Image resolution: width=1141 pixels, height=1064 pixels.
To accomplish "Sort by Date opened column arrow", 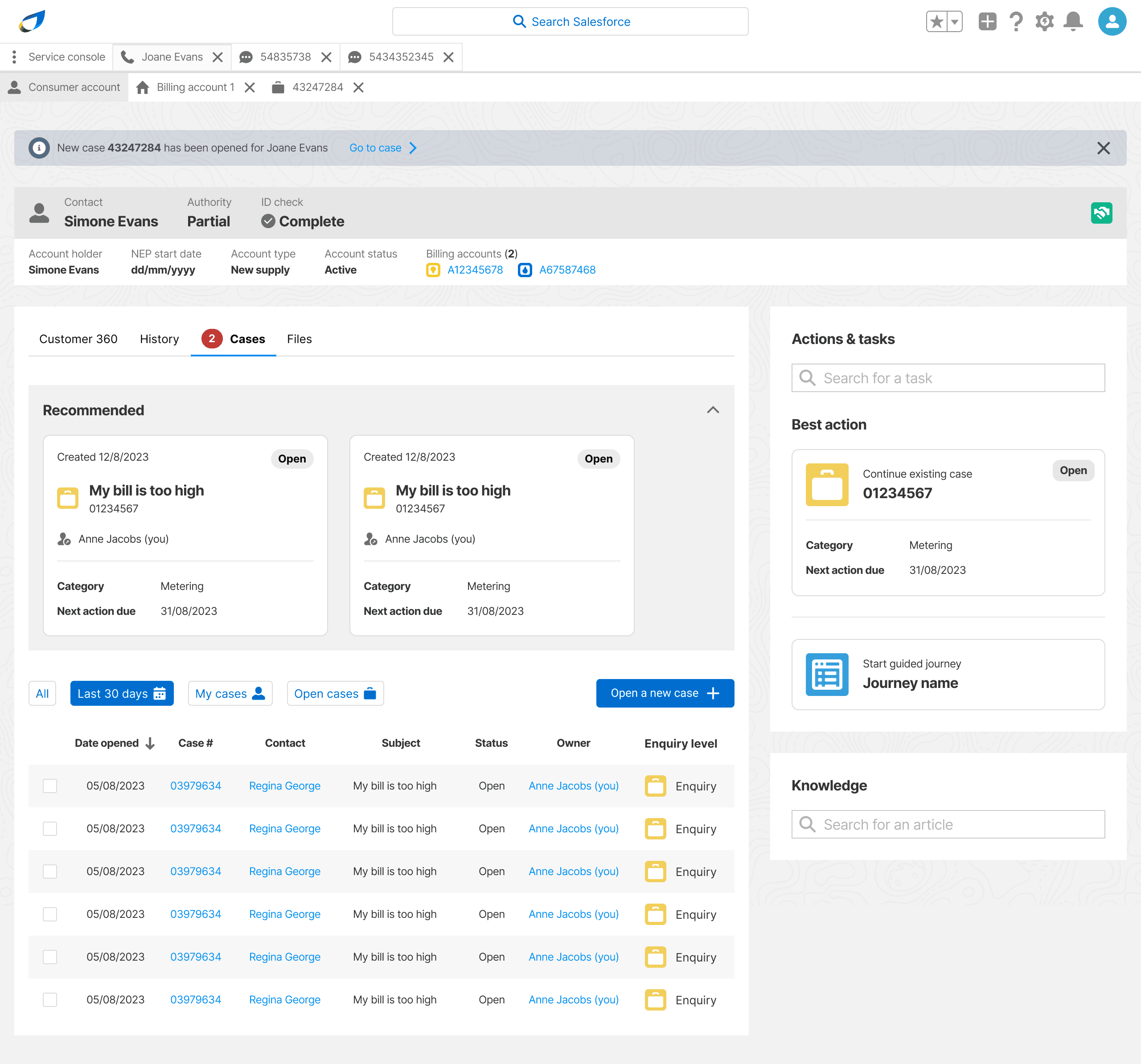I will [x=150, y=743].
